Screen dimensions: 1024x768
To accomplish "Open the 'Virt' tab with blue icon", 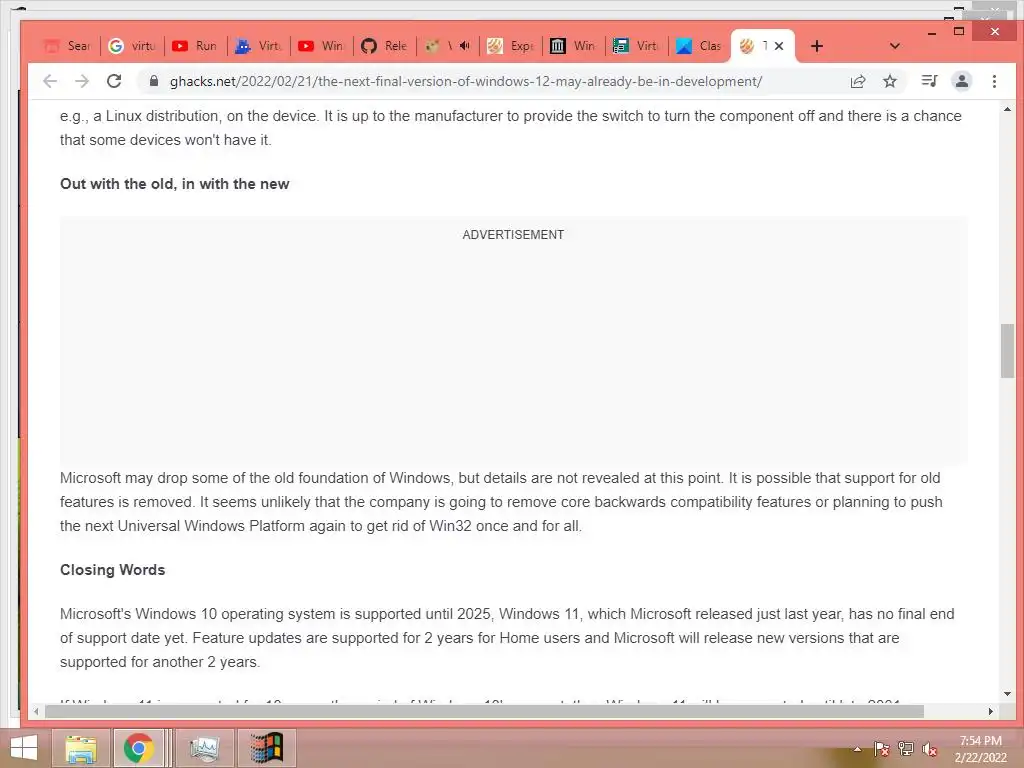I will (x=258, y=46).
